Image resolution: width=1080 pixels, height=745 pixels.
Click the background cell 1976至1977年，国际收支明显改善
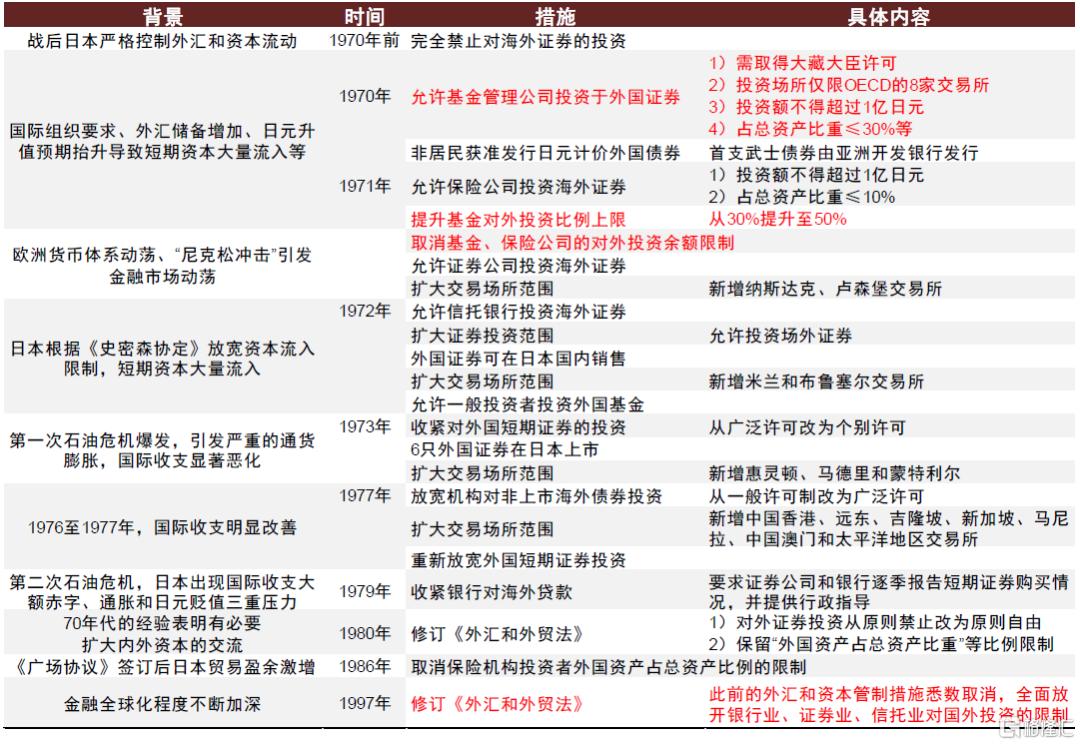(x=163, y=527)
